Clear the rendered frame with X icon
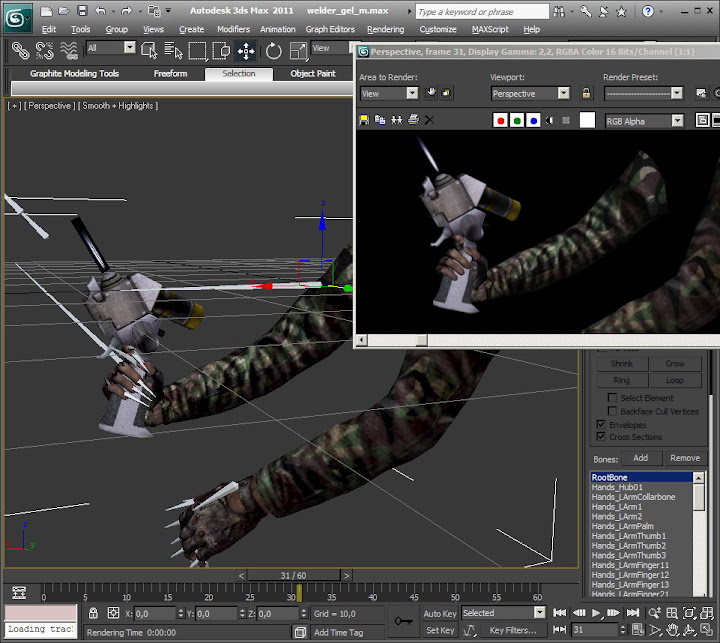The height and width of the screenshot is (643, 720). point(429,120)
